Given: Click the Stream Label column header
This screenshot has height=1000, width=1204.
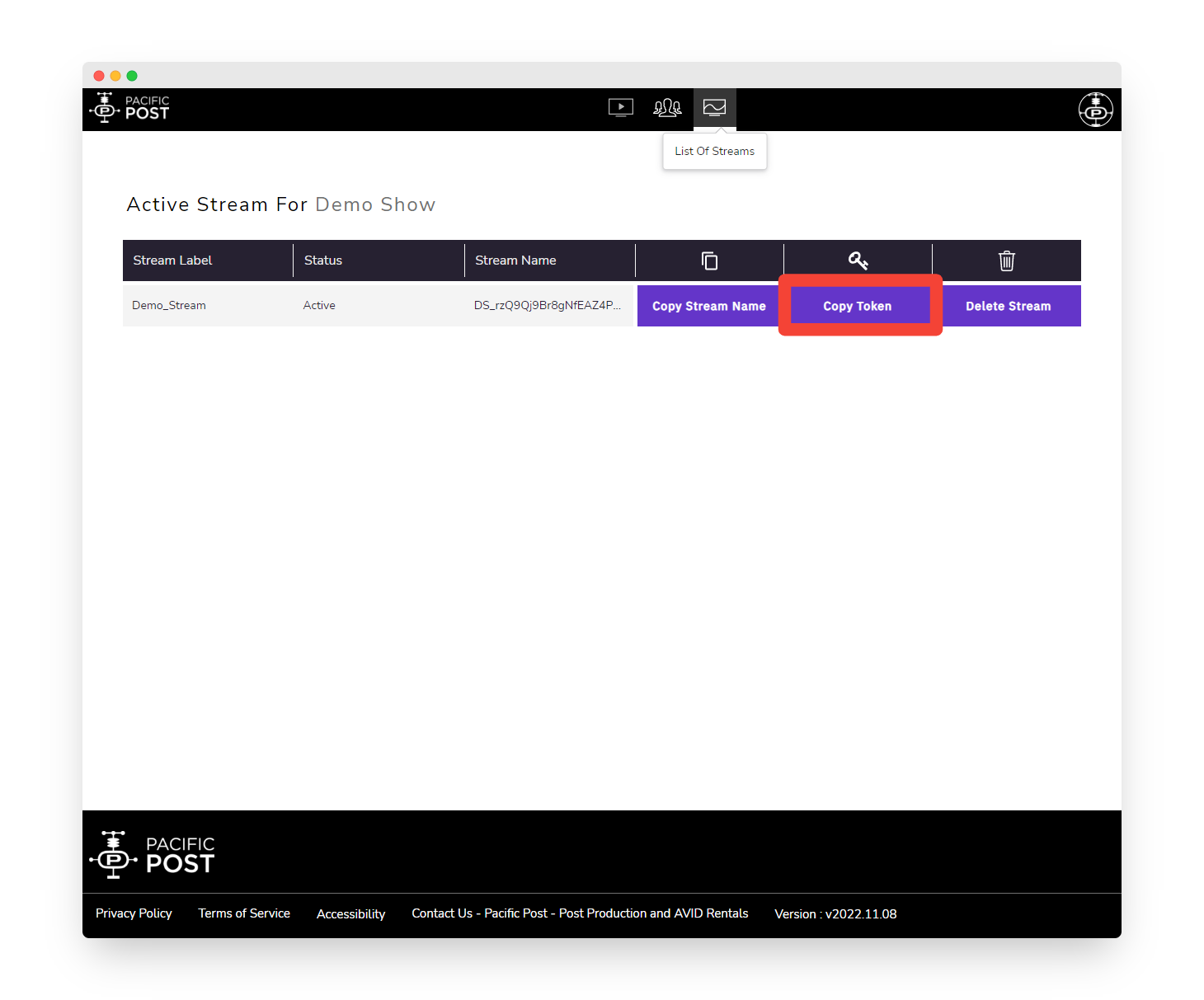Looking at the screenshot, I should 172,261.
